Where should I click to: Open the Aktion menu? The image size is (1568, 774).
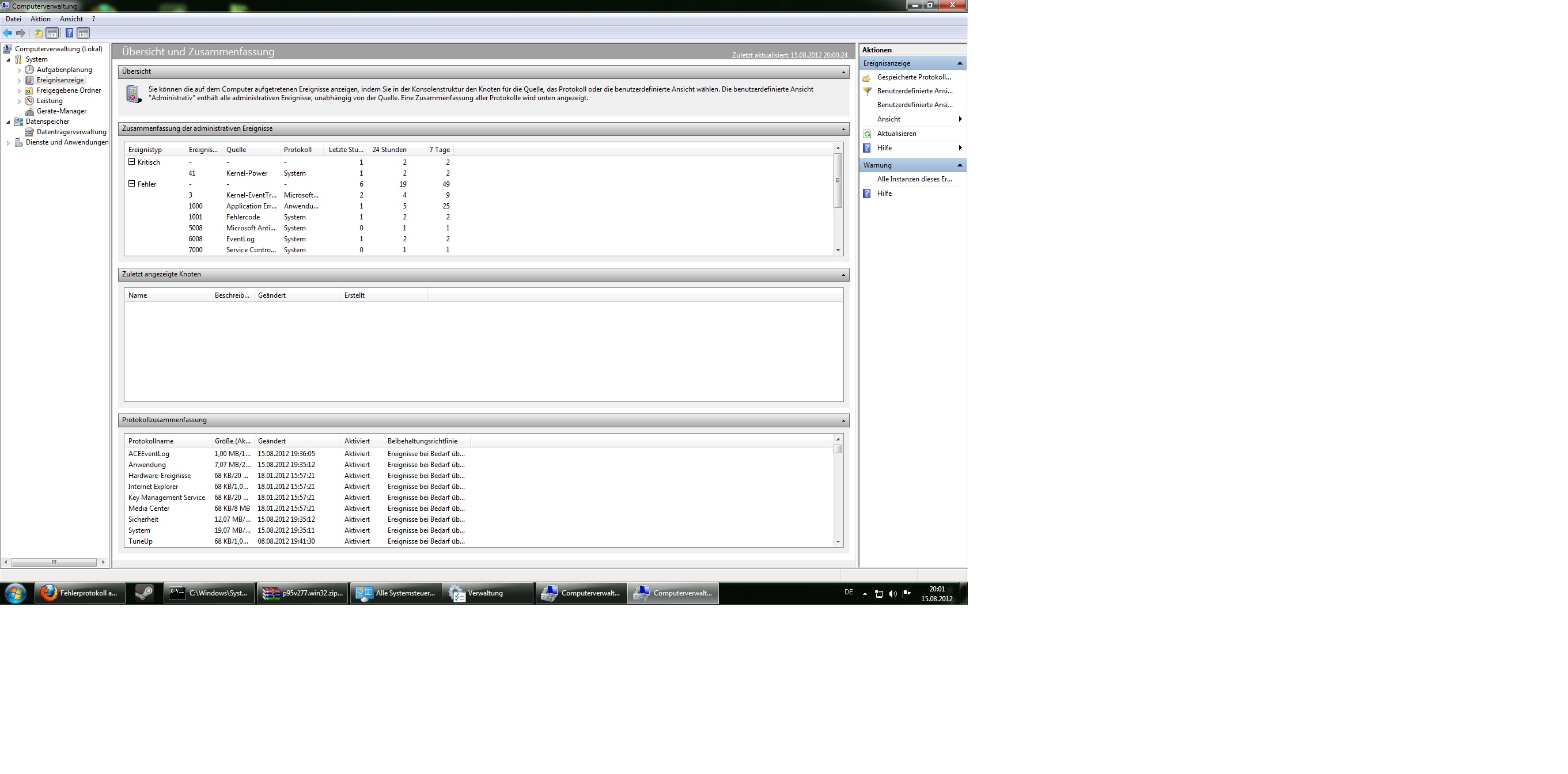point(40,19)
